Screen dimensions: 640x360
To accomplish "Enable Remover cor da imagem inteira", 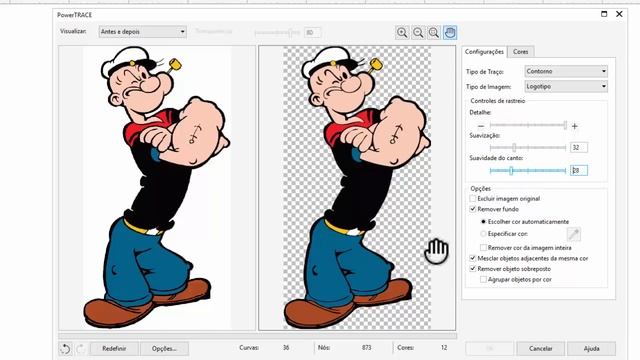I will [483, 248].
